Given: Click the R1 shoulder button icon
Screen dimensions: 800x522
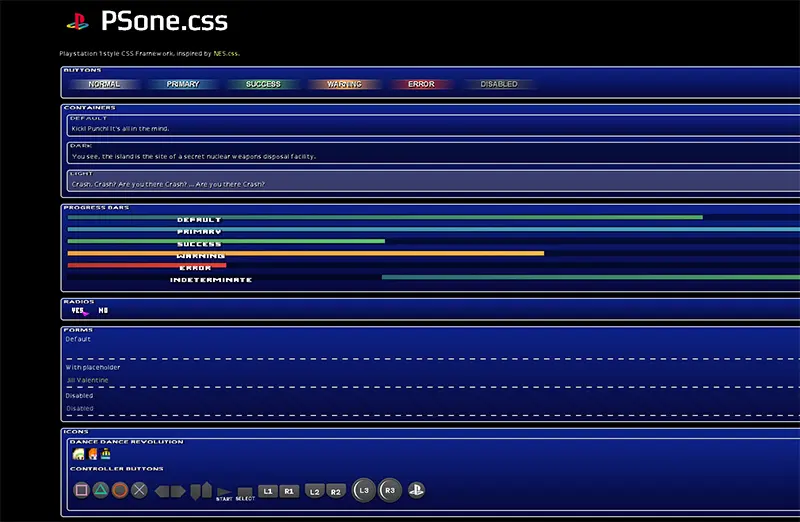Looking at the screenshot, I should (289, 491).
